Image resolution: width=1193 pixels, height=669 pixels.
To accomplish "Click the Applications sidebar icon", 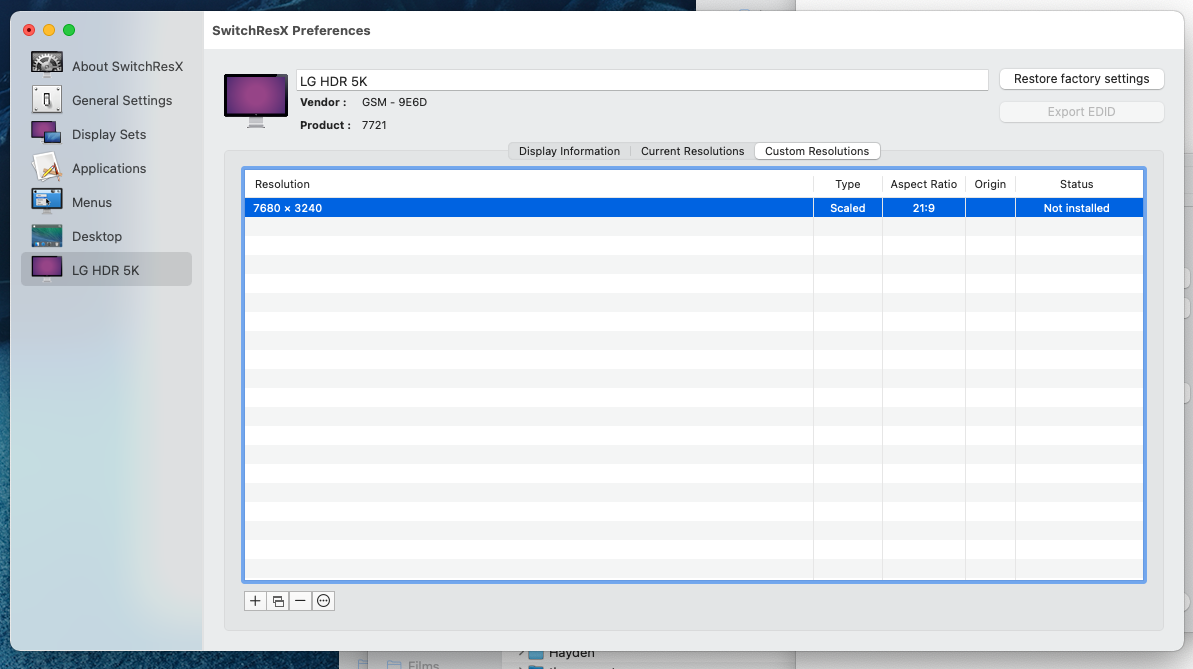I will 46,167.
